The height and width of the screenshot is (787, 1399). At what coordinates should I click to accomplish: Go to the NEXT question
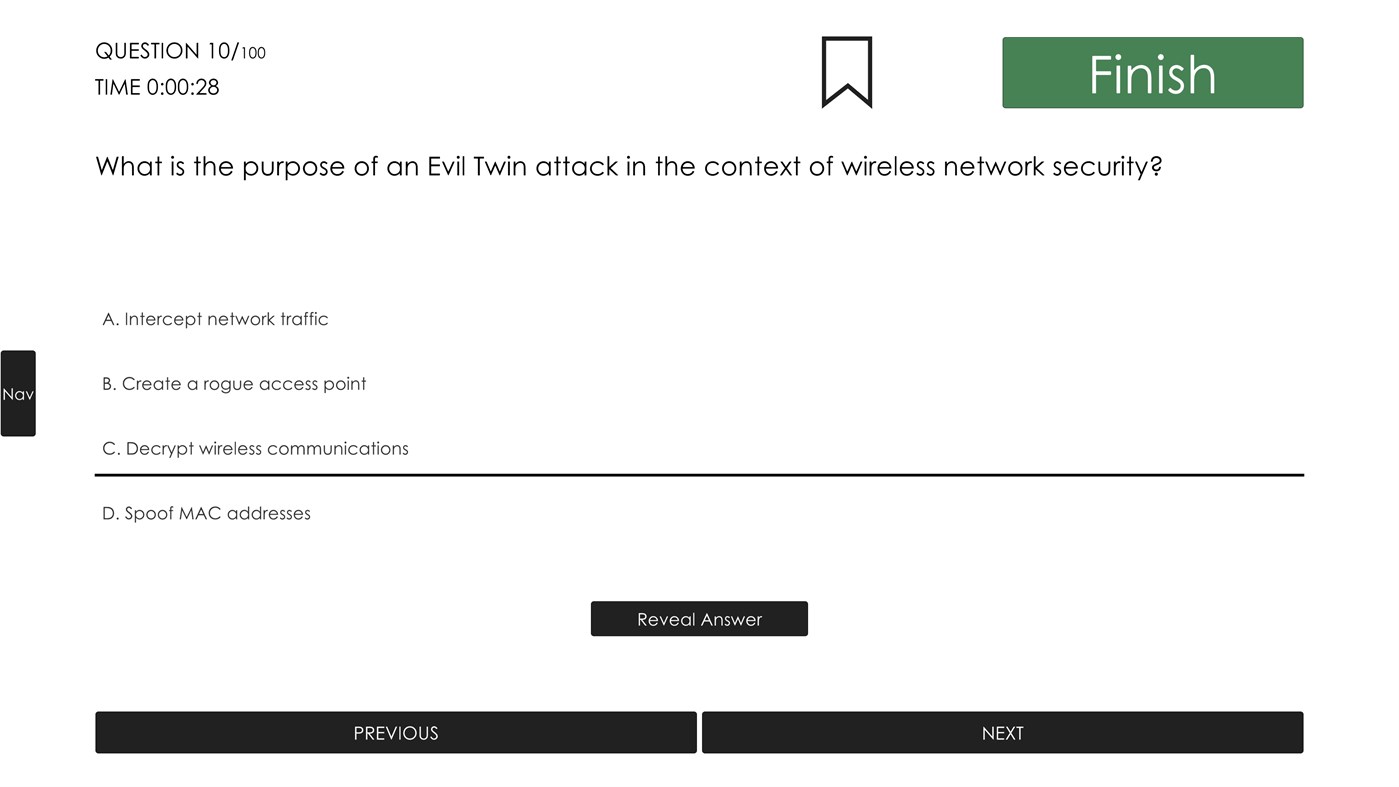1002,732
